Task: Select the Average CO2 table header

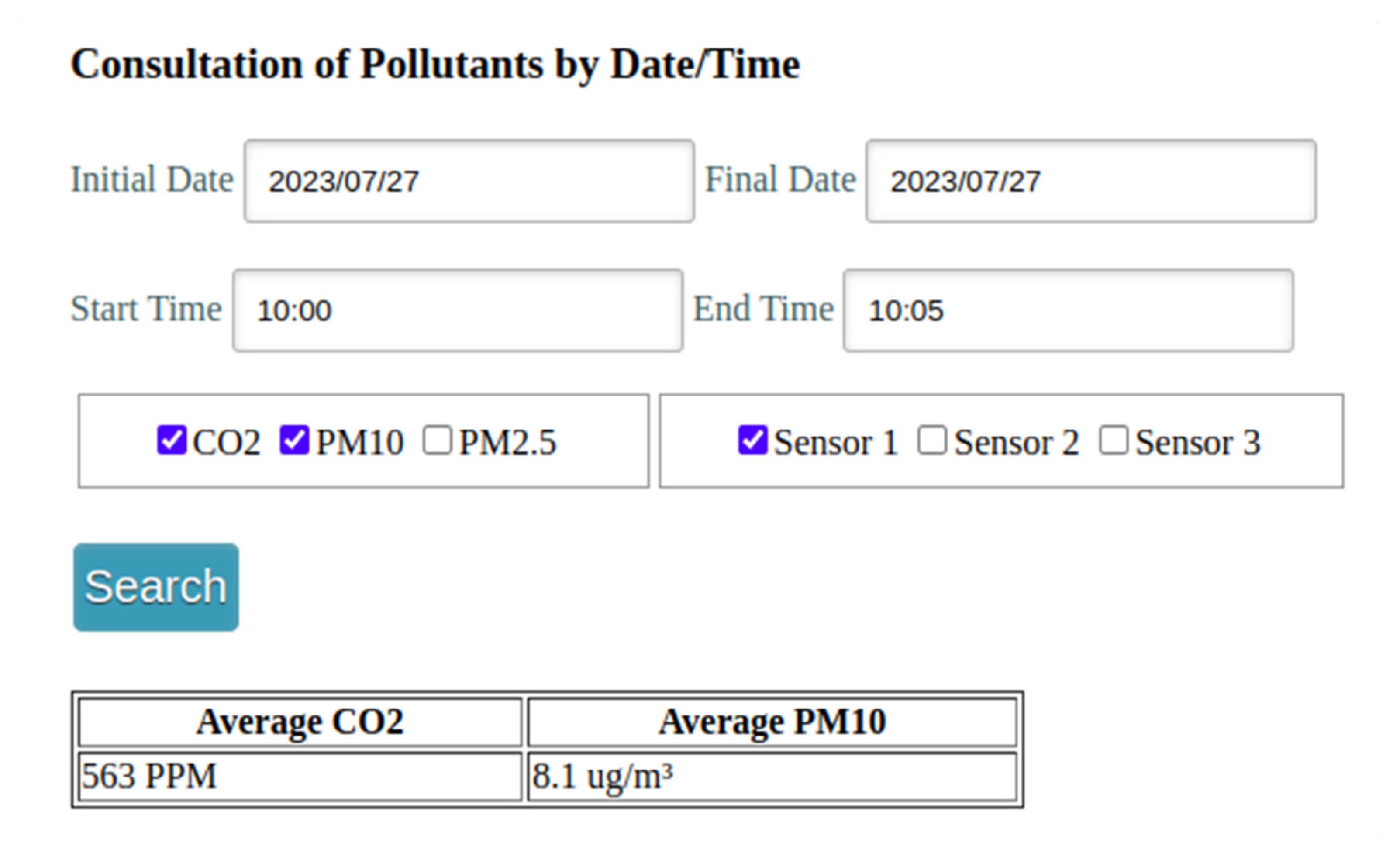Action: [300, 722]
